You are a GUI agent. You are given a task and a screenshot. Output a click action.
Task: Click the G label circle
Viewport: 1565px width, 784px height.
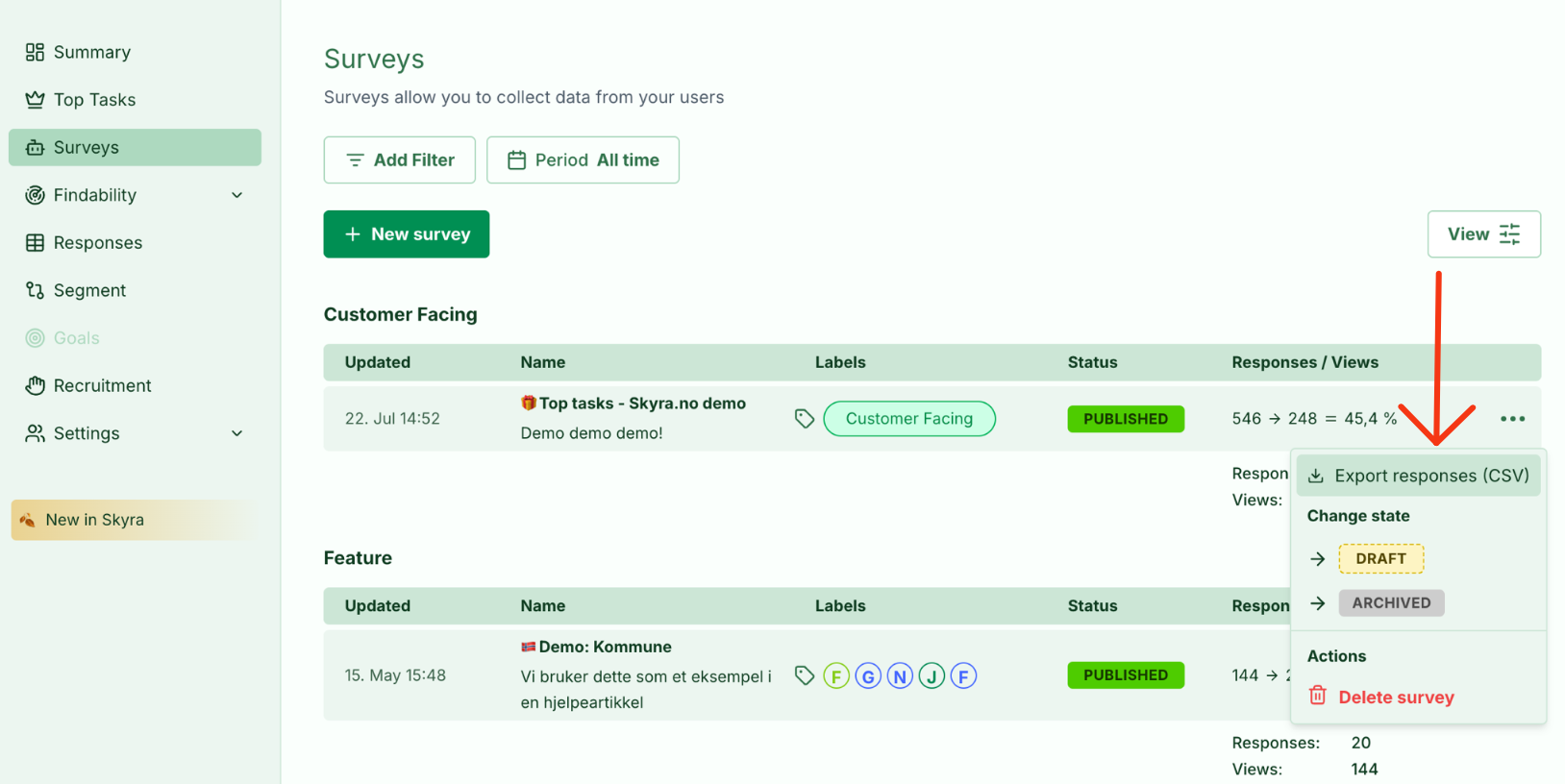(868, 676)
